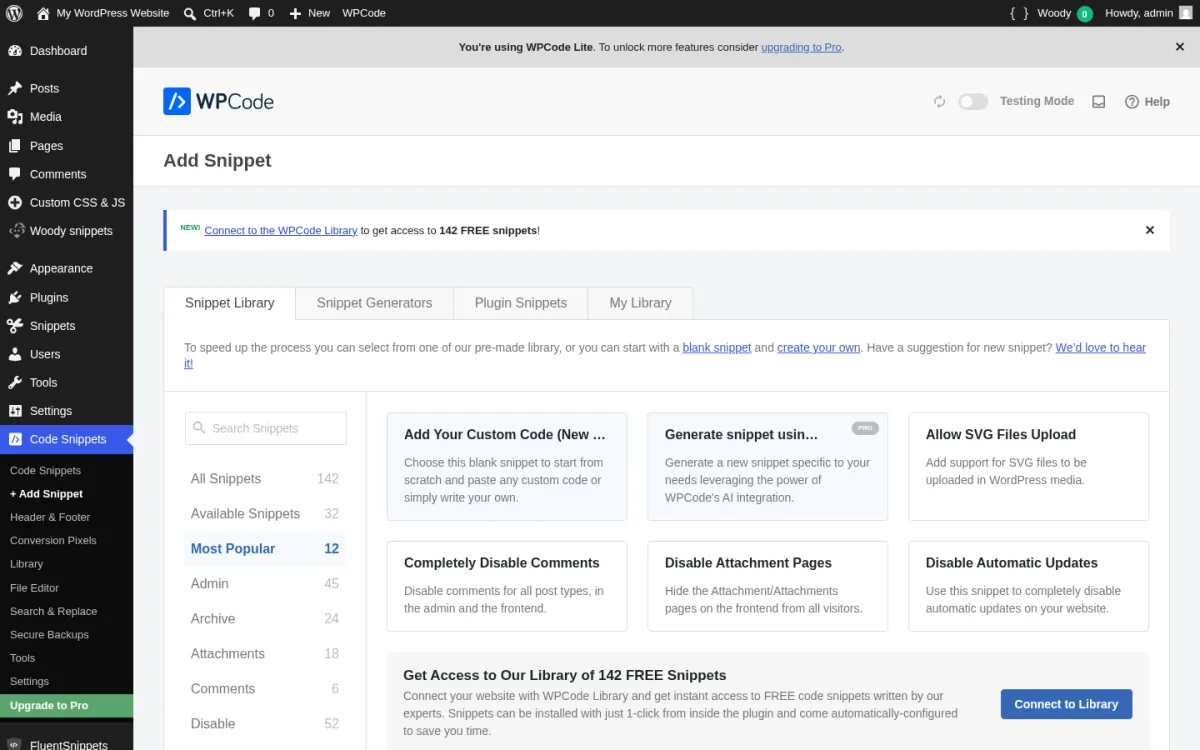1200x750 pixels.
Task: Open FluentSnippets in sidebar
Action: tap(66, 743)
